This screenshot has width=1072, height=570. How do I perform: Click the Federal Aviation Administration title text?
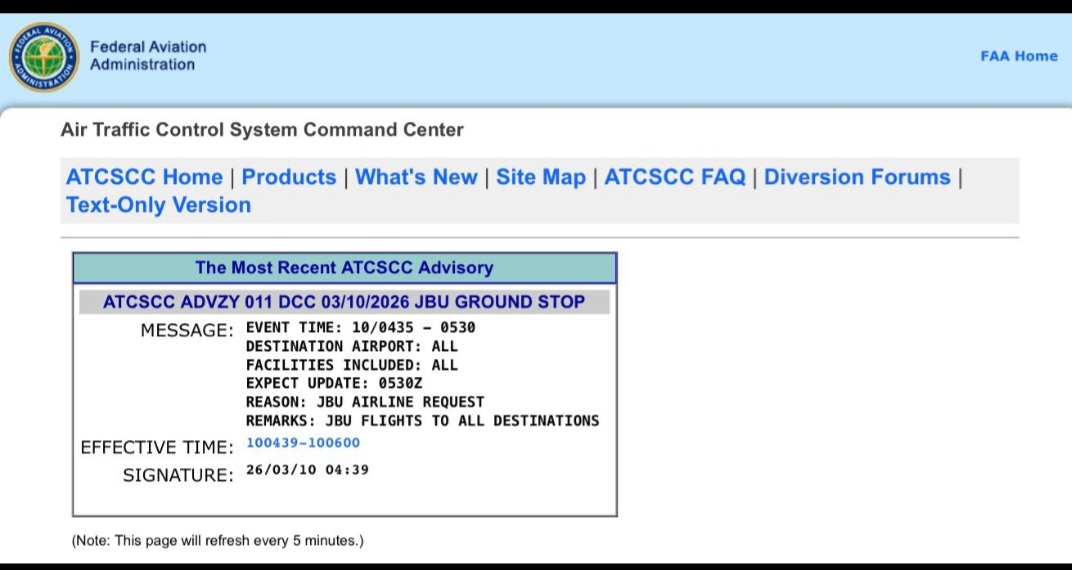pos(148,56)
